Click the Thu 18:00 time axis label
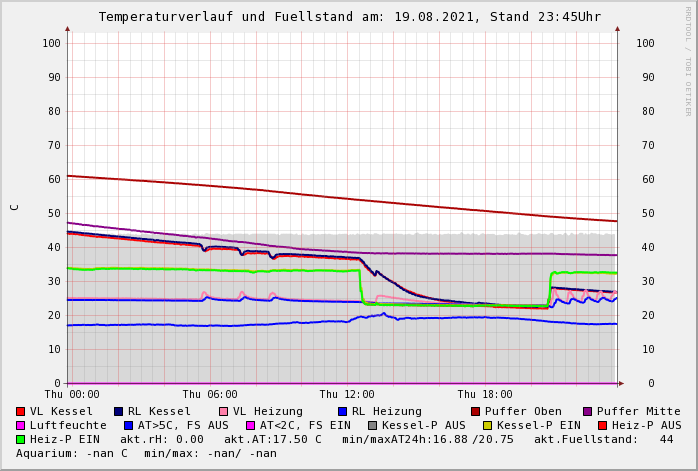 (x=485, y=394)
